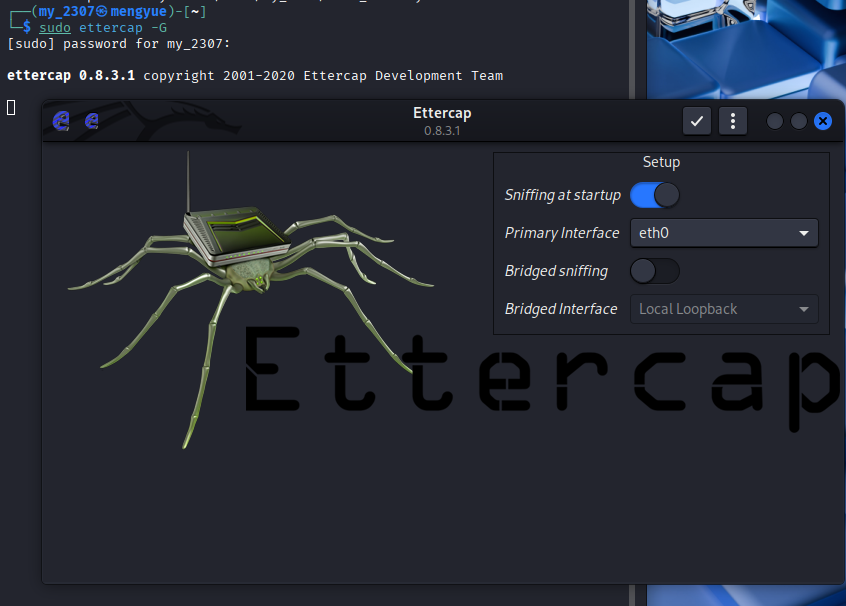The image size is (846, 606).
Task: Click the 'Sniffing at startup' label
Action: click(x=563, y=195)
